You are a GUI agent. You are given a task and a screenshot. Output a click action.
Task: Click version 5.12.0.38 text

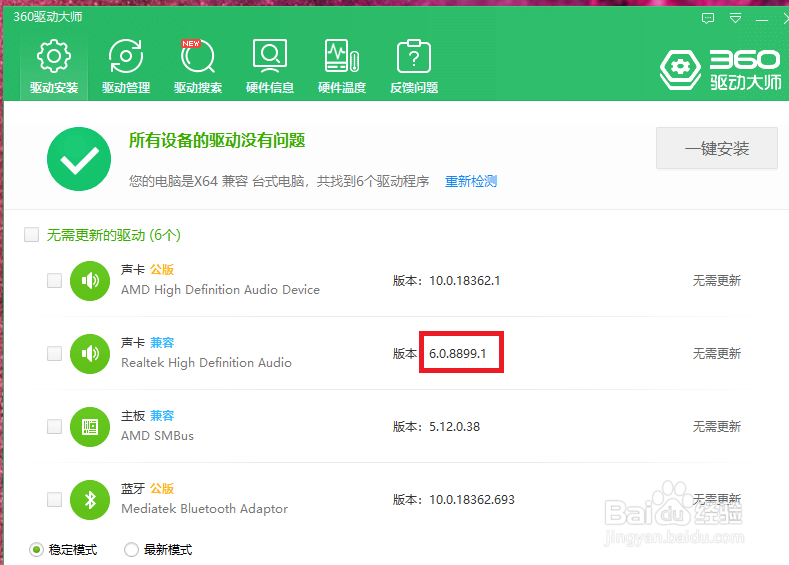tap(454, 427)
